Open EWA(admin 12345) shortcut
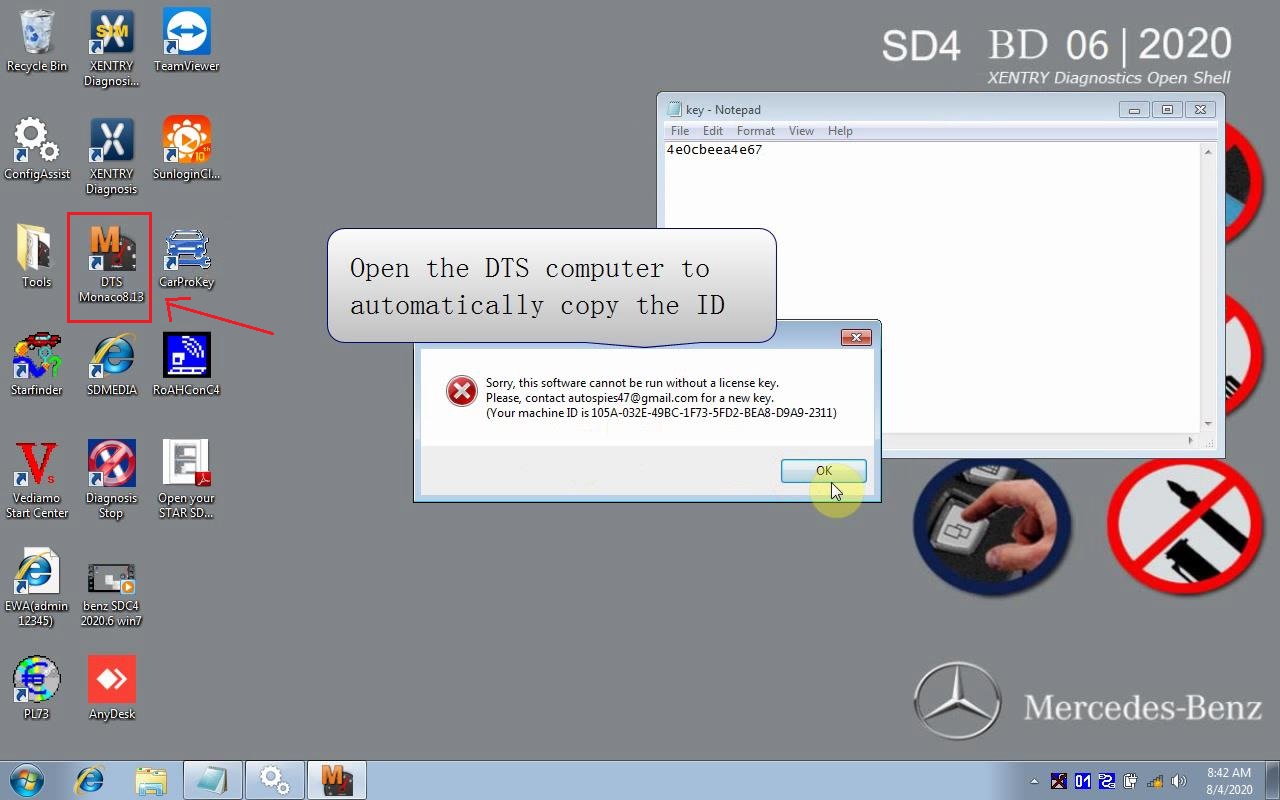This screenshot has height=800, width=1280. [37, 589]
